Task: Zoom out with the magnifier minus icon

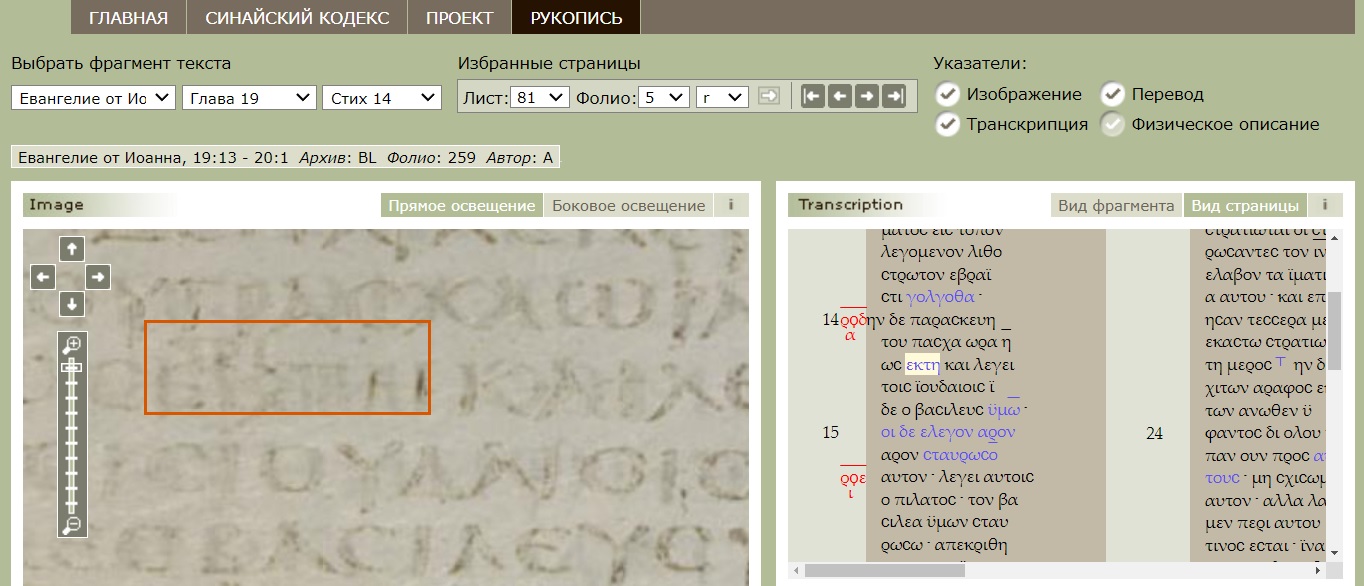Action: pos(72,525)
